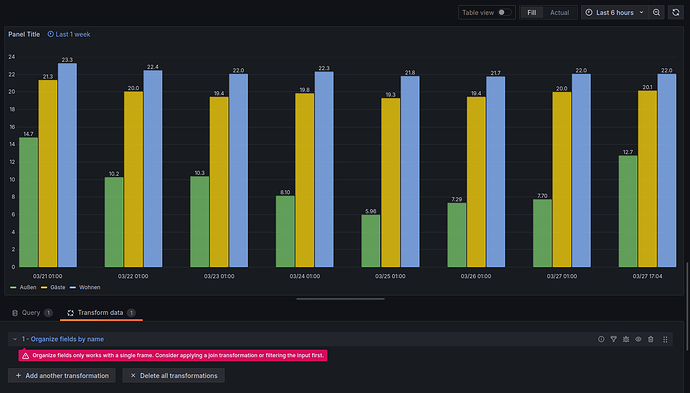
Task: Click the blue Wohnen legend color swatch
Action: point(73,287)
